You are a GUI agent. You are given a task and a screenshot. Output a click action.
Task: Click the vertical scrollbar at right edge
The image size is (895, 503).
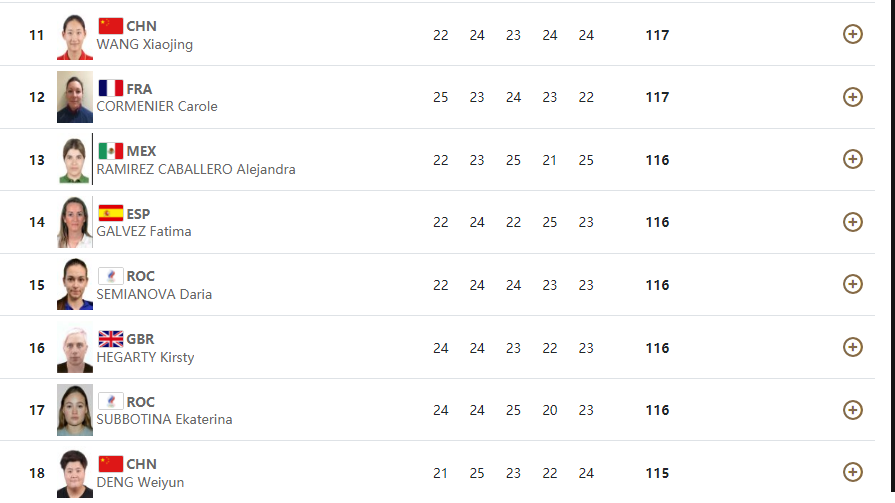pos(893,246)
